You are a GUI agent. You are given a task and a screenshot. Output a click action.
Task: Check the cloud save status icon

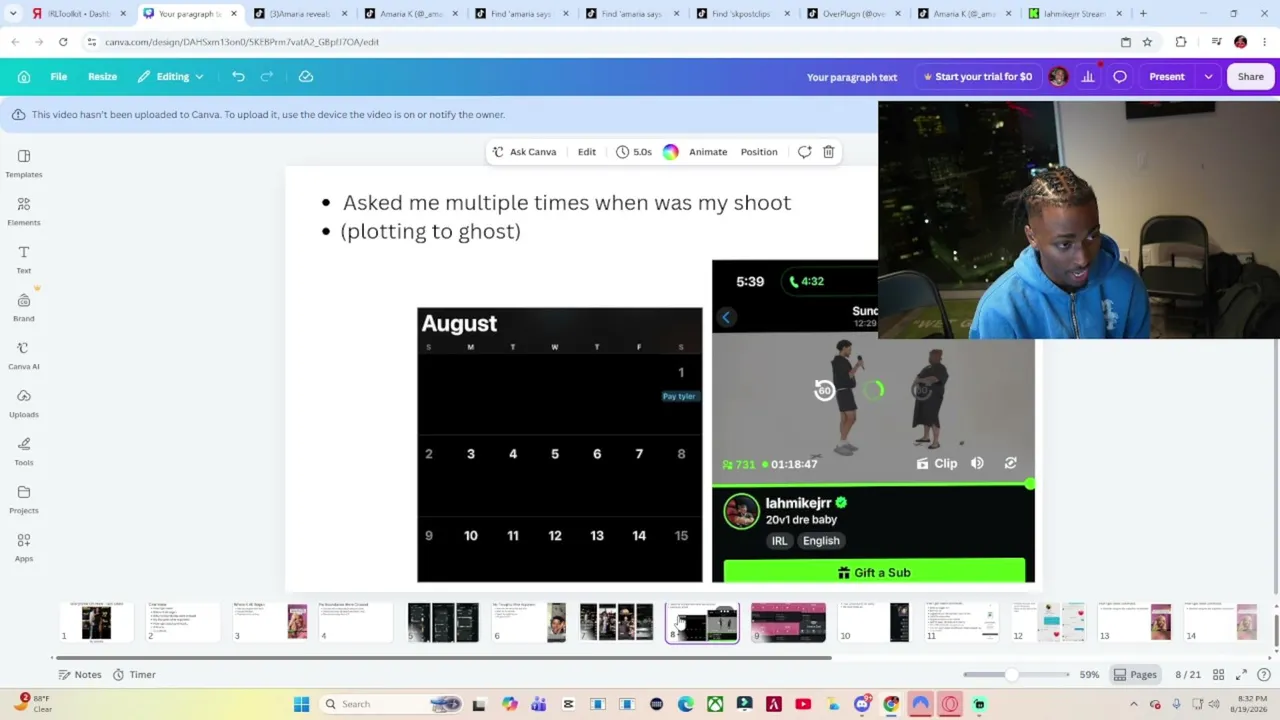click(x=306, y=77)
